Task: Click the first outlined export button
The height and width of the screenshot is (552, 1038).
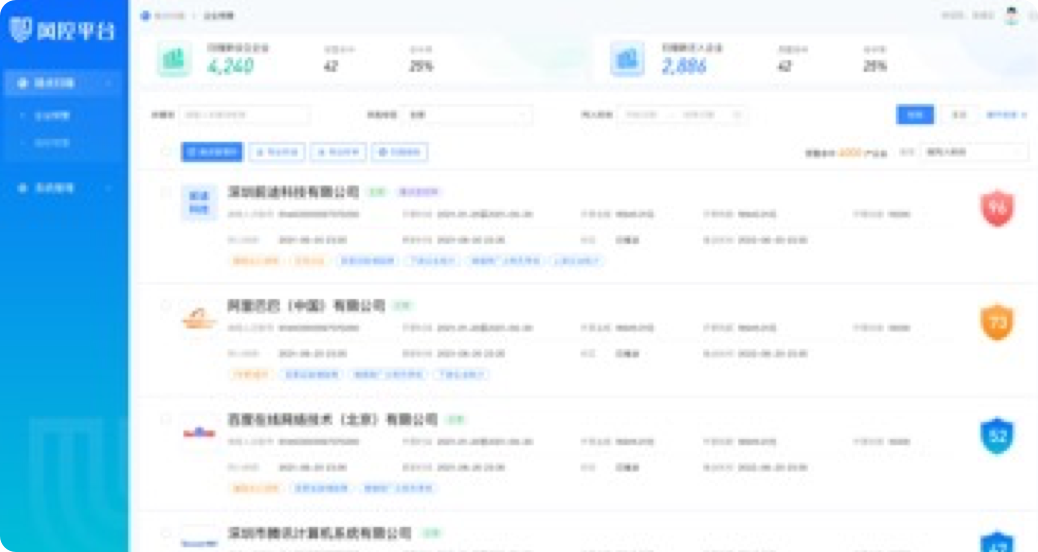Action: pos(277,152)
